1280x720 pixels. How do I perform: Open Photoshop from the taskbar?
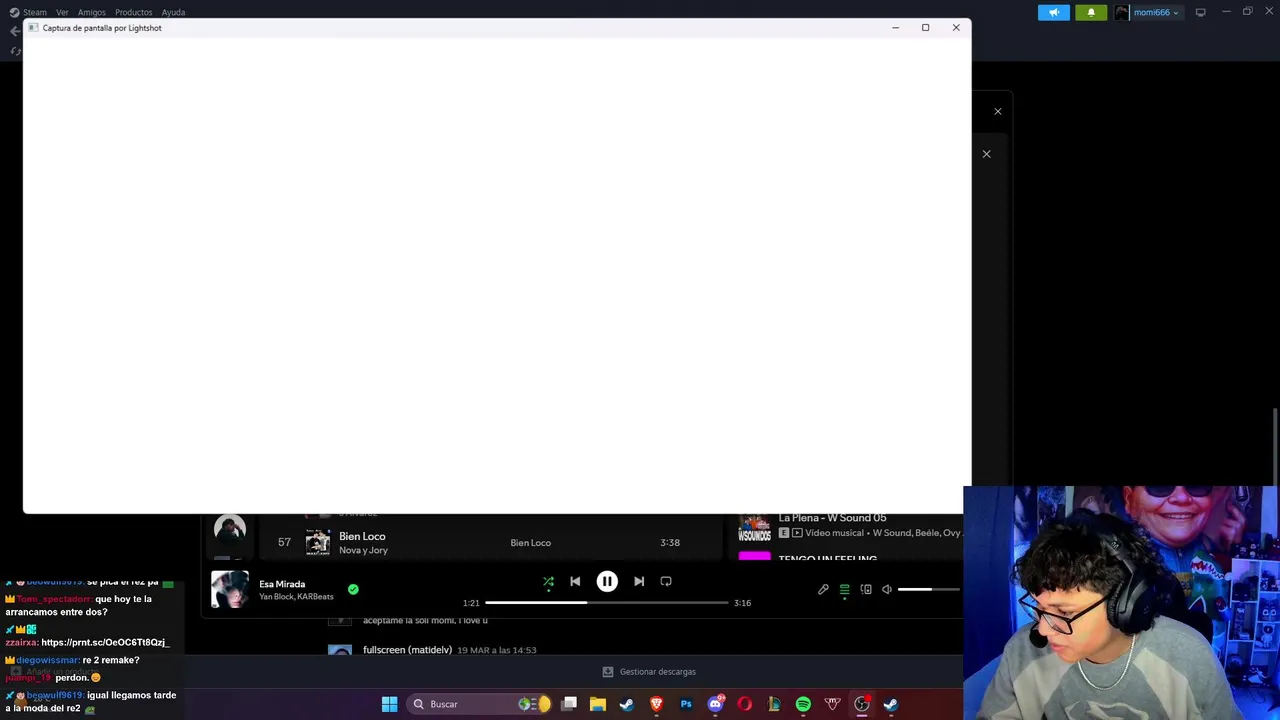[x=686, y=704]
